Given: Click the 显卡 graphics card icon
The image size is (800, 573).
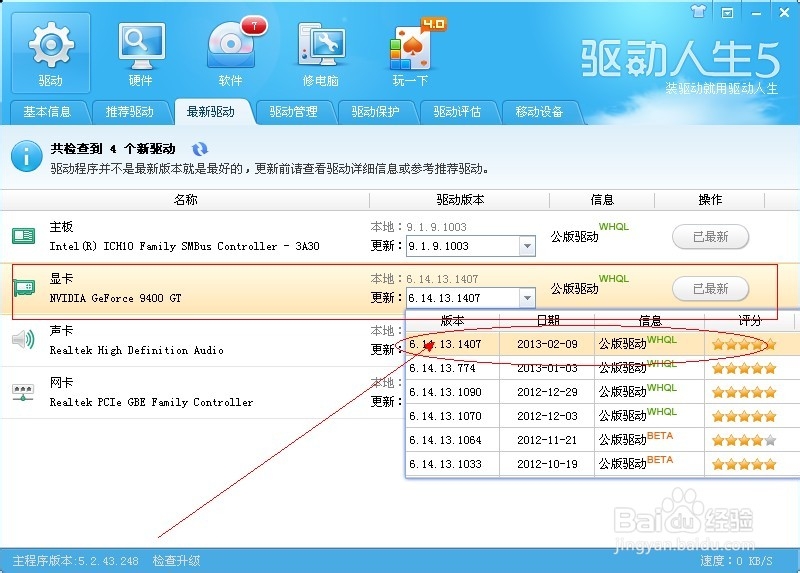Looking at the screenshot, I should pyautogui.click(x=23, y=288).
